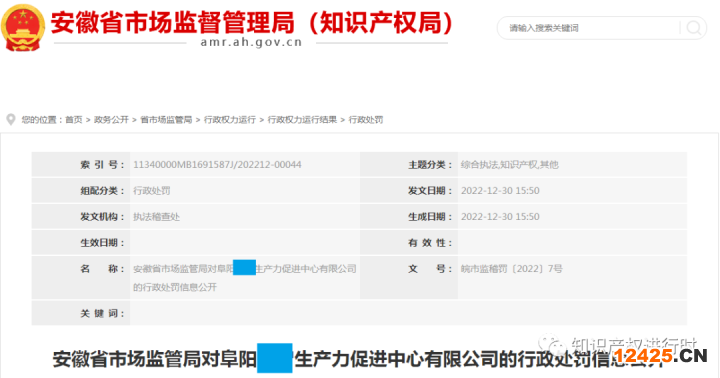The height and width of the screenshot is (378, 720).
Task: Click the 生效日期 label
Action: click(102, 243)
